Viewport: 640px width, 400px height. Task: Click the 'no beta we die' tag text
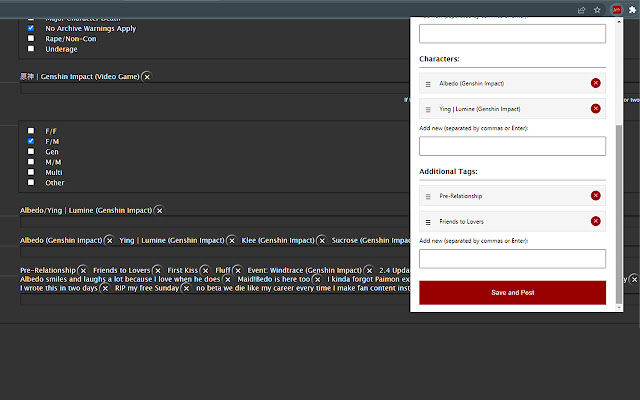303,288
